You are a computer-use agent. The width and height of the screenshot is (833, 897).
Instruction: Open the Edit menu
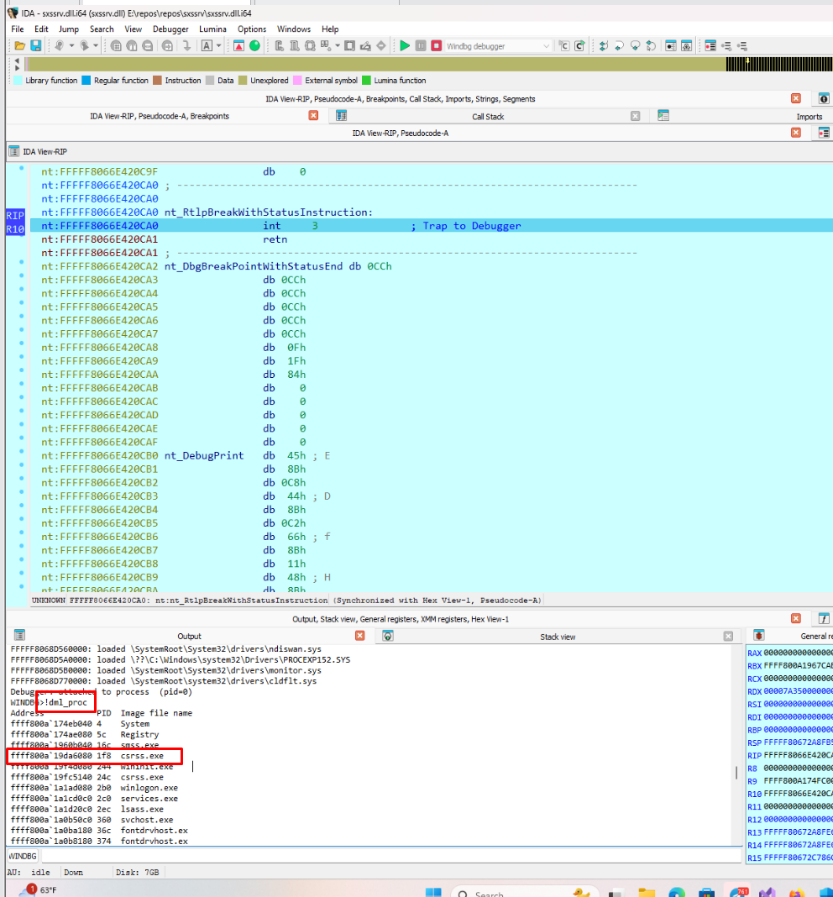pos(41,29)
